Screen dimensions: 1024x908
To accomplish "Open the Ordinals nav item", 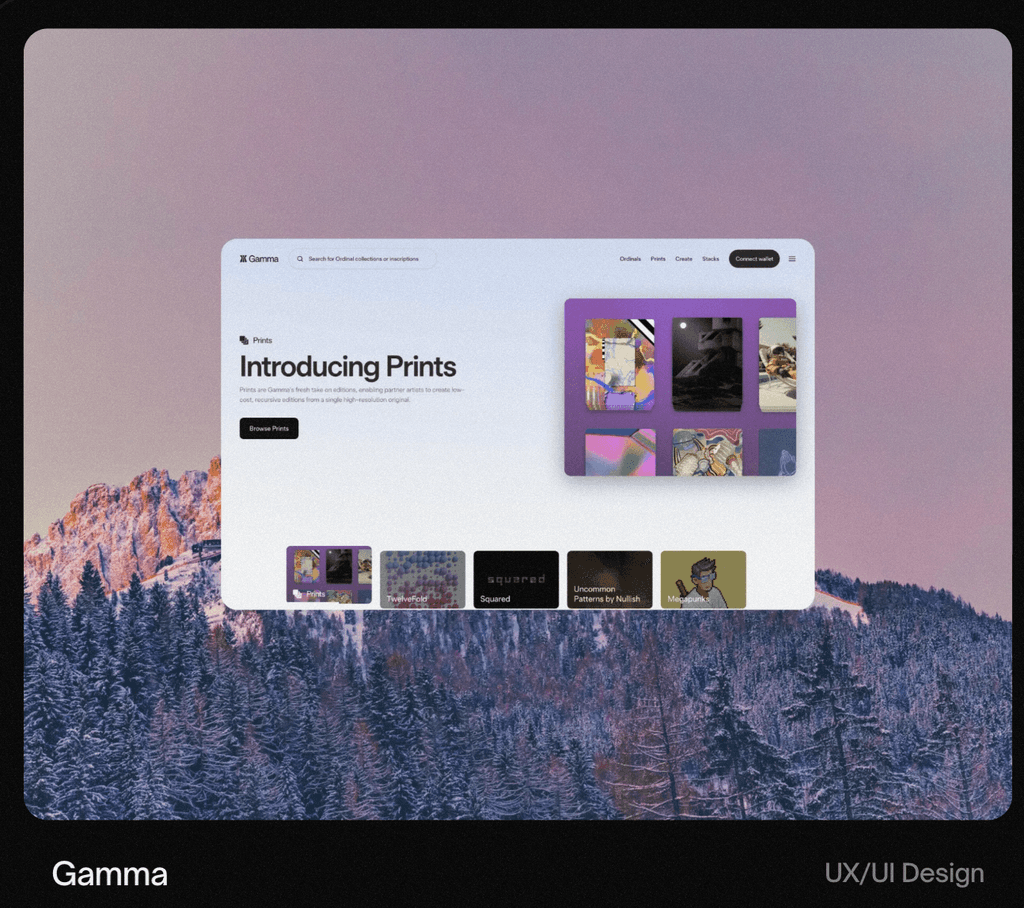I will coord(630,259).
